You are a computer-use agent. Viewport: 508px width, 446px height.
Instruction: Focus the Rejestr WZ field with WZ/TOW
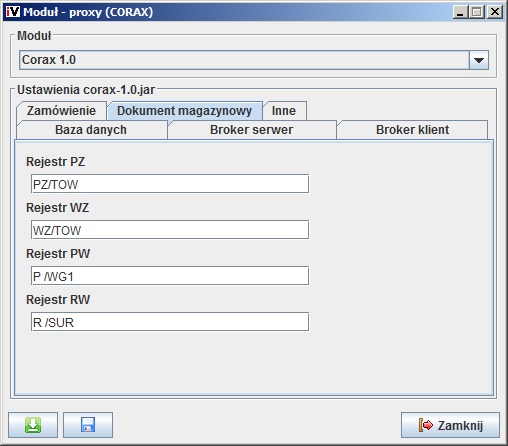pyautogui.click(x=170, y=230)
